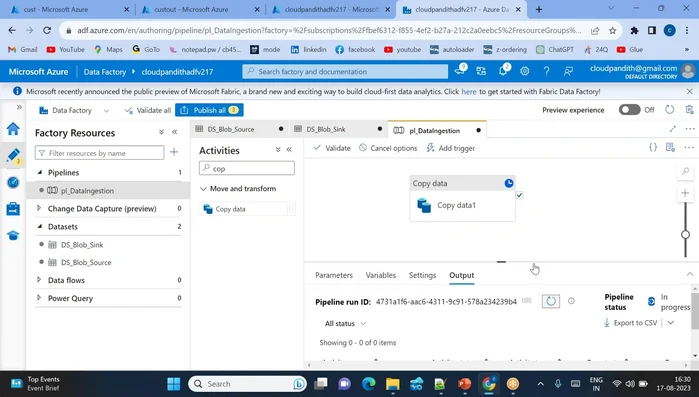The image size is (699, 397).
Task: Open the pipeline properties icon
Action: 670,147
